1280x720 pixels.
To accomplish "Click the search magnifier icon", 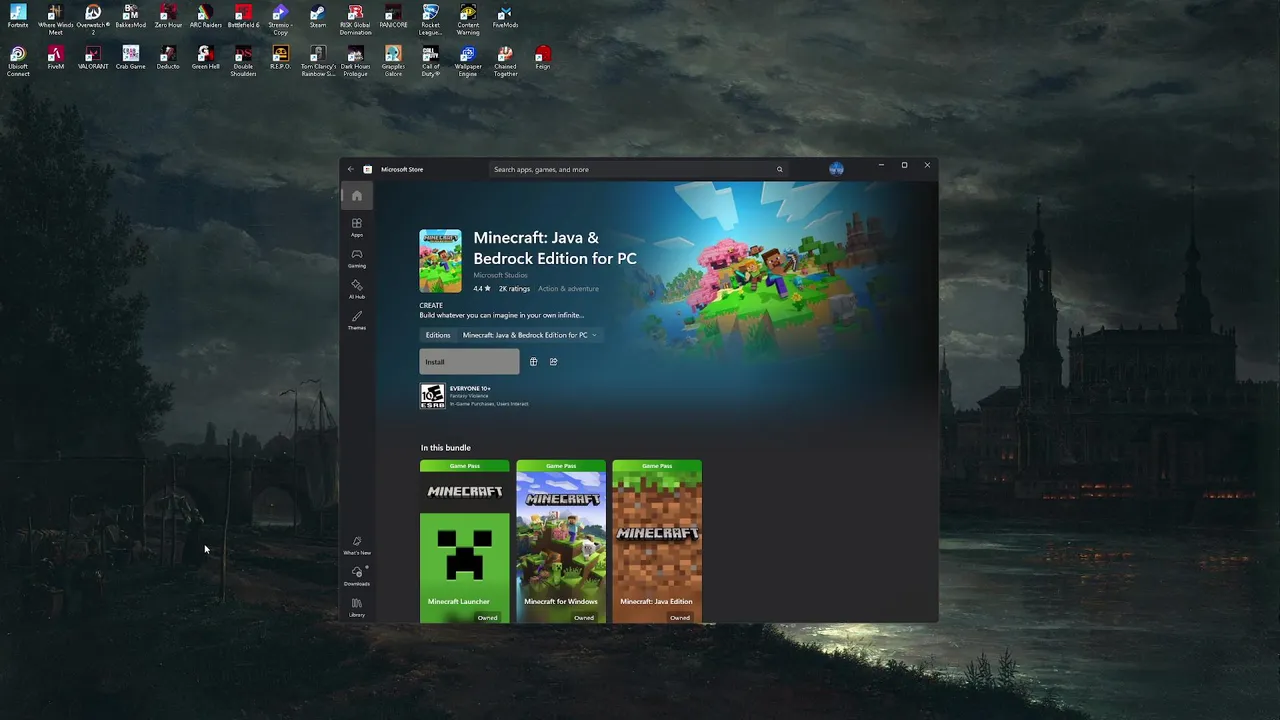I will click(780, 169).
